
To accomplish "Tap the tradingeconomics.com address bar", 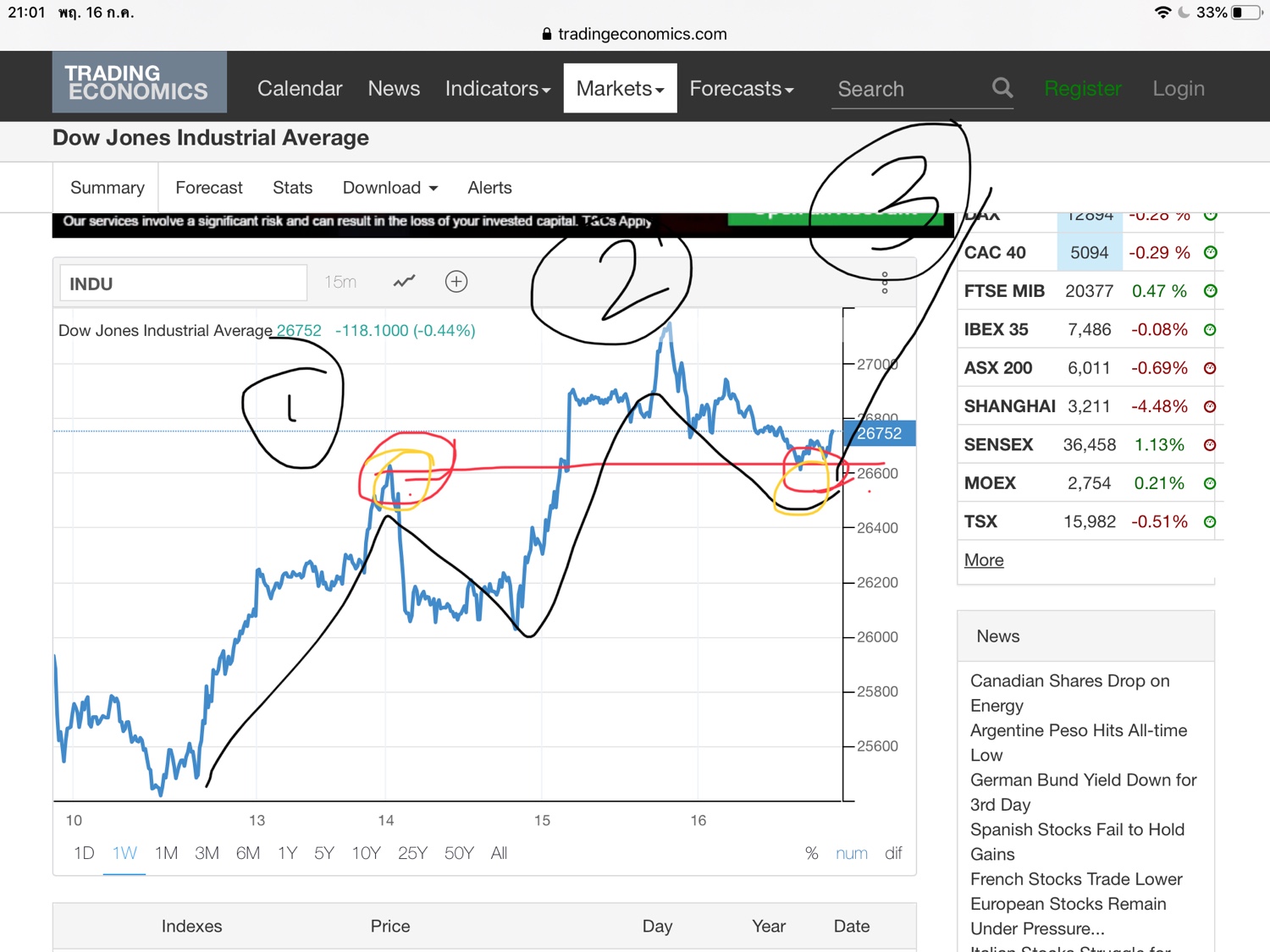I will 634,34.
